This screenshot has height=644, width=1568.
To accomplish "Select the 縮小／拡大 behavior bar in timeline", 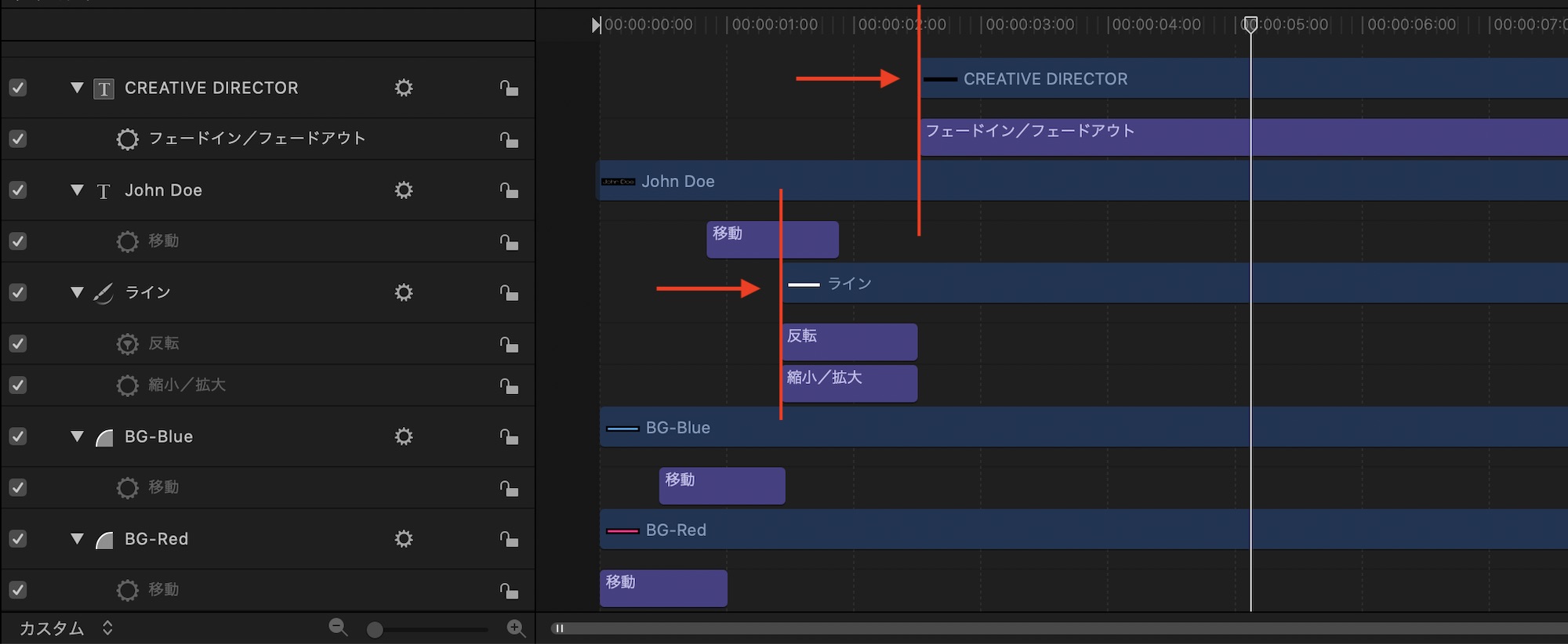I will tap(850, 384).
